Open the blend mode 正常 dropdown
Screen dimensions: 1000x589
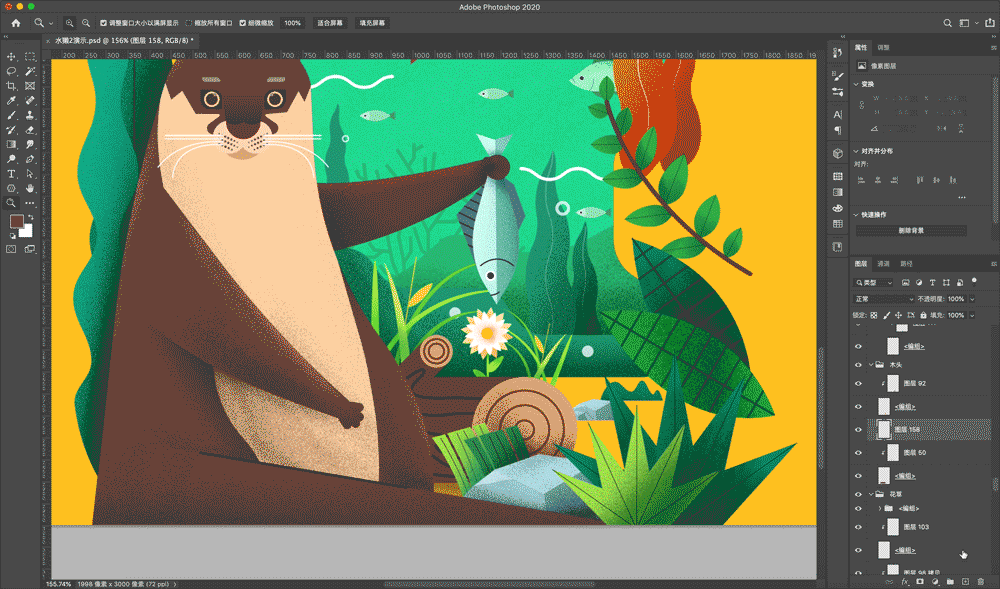click(x=884, y=299)
